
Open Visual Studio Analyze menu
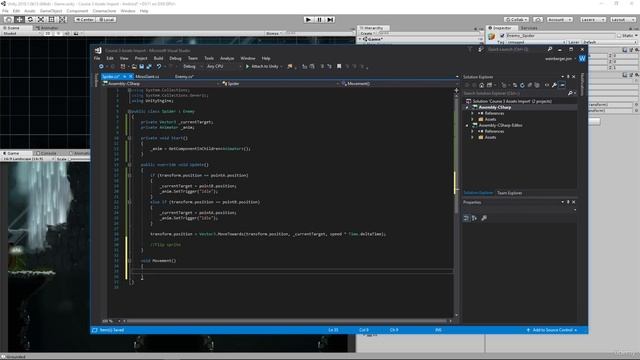coord(227,58)
